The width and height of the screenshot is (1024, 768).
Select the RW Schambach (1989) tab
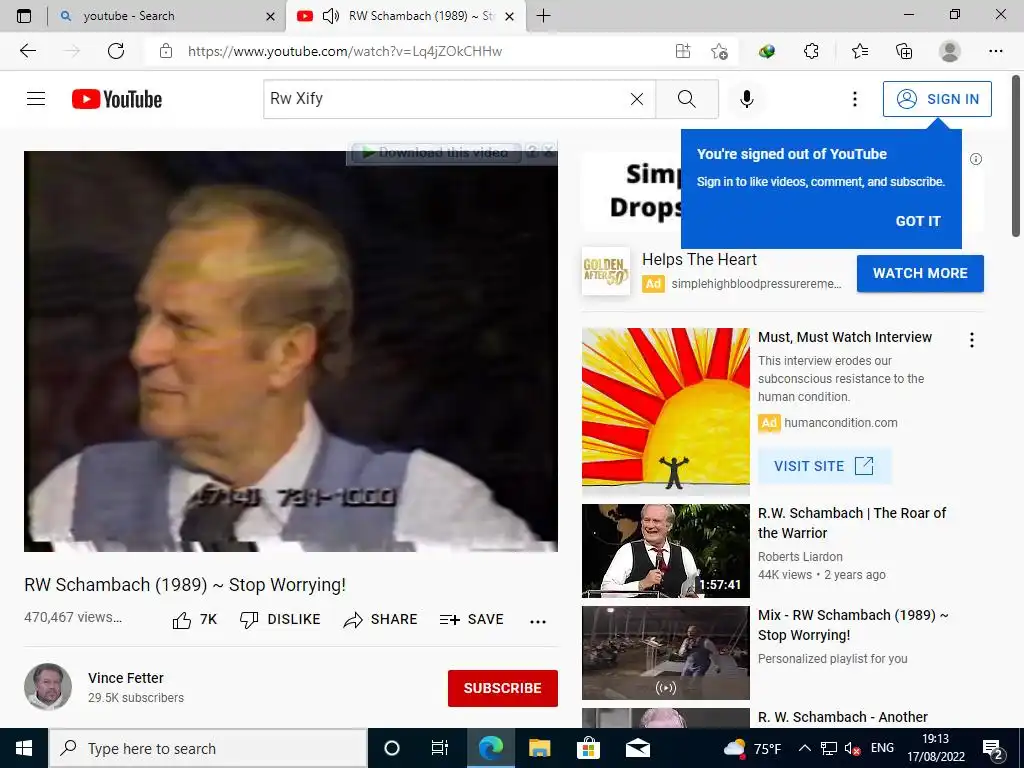405,16
